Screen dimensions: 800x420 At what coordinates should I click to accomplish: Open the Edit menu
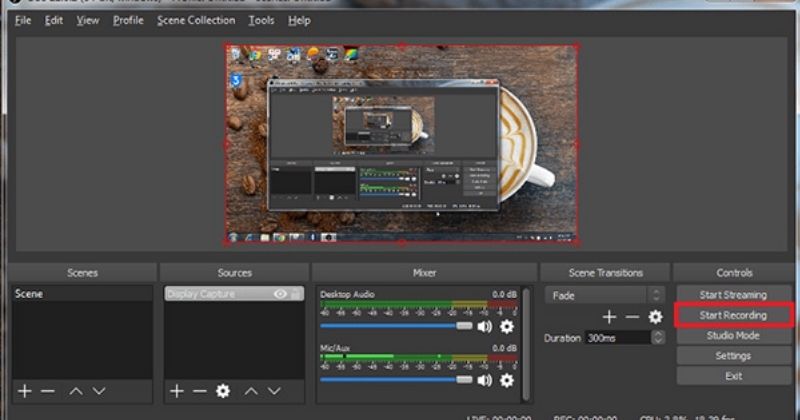click(x=54, y=20)
